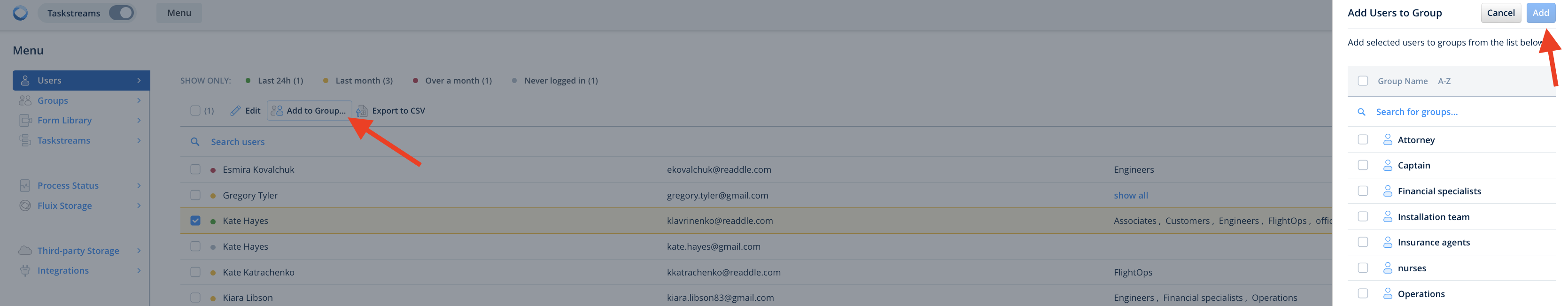This screenshot has width=1568, height=306.
Task: Toggle the Taskstreams switch
Action: point(121,13)
